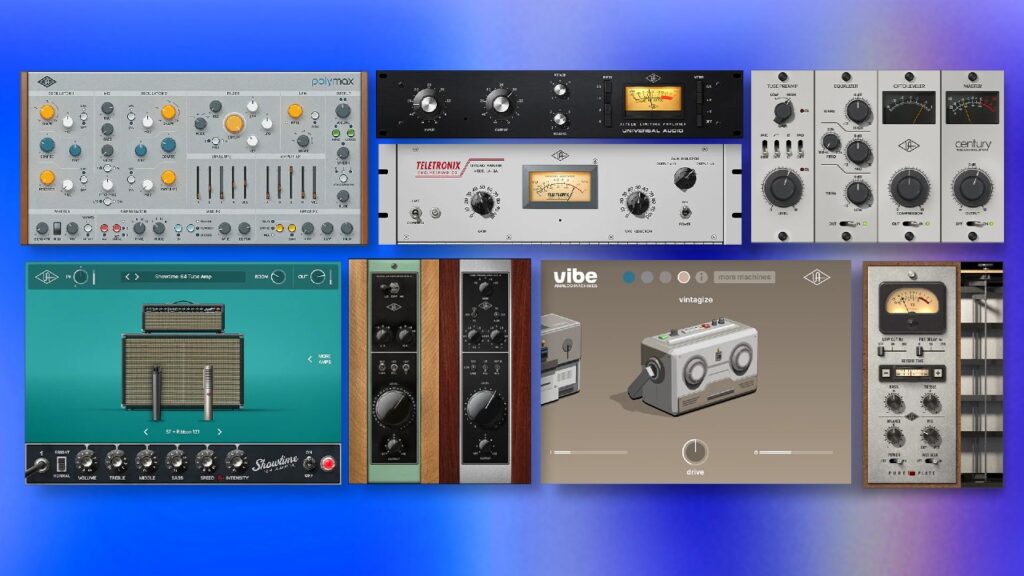Toggle the Bright/Normal switch on Showtime amp
Screen dimensions: 1024x576
61,464
